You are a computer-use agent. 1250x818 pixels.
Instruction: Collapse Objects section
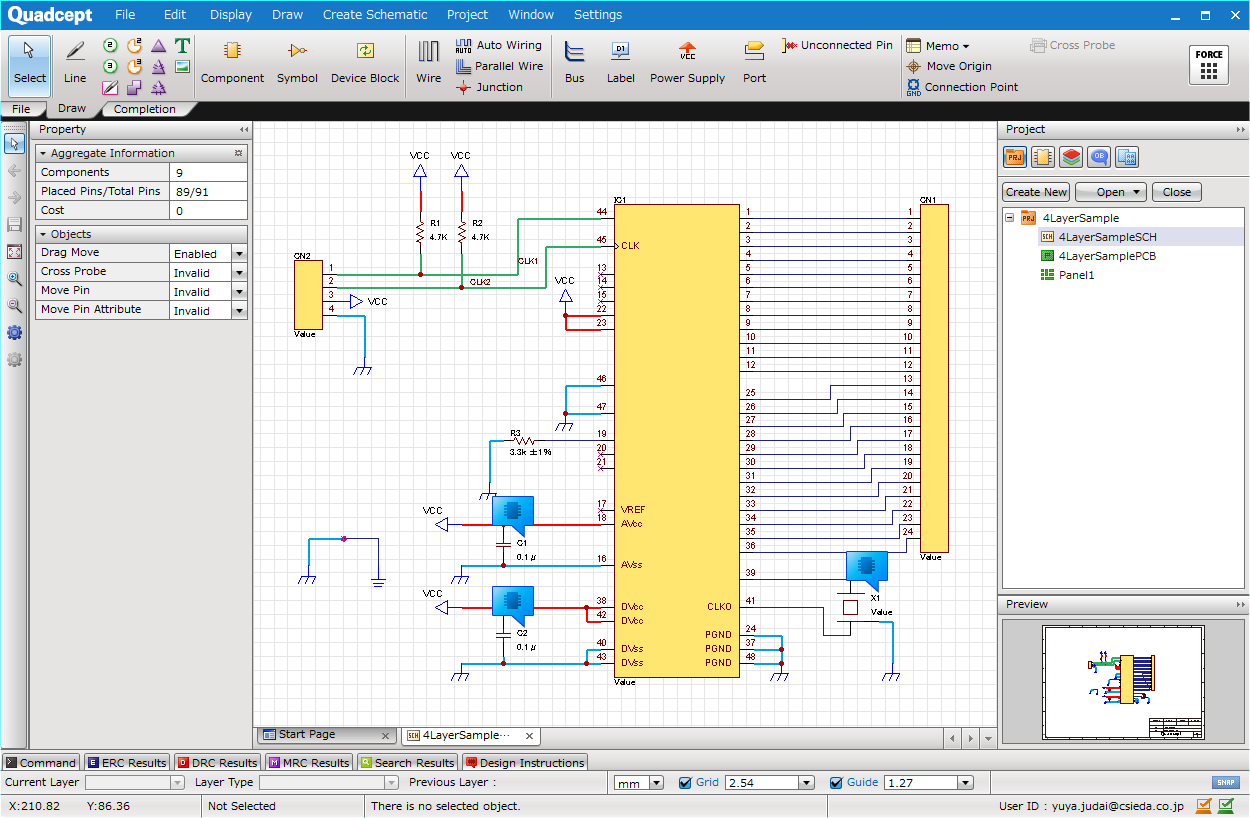tap(43, 234)
